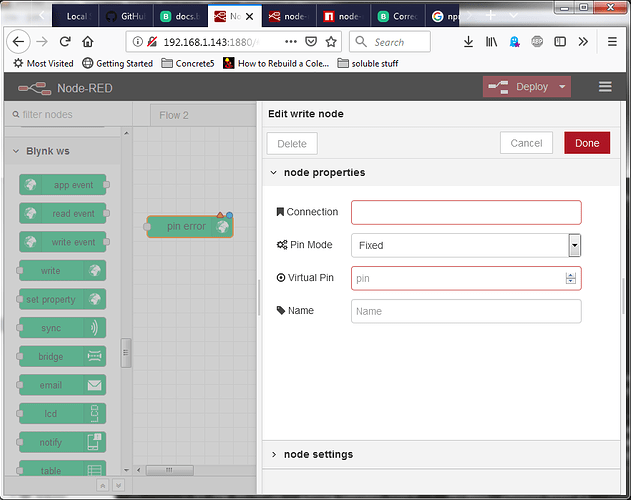This screenshot has height=500, width=631.
Task: Select the write event palette node
Action: pos(63,242)
